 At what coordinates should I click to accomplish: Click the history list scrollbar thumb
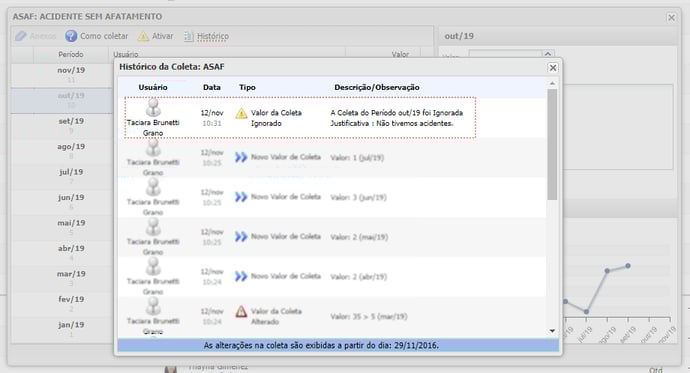[x=552, y=144]
